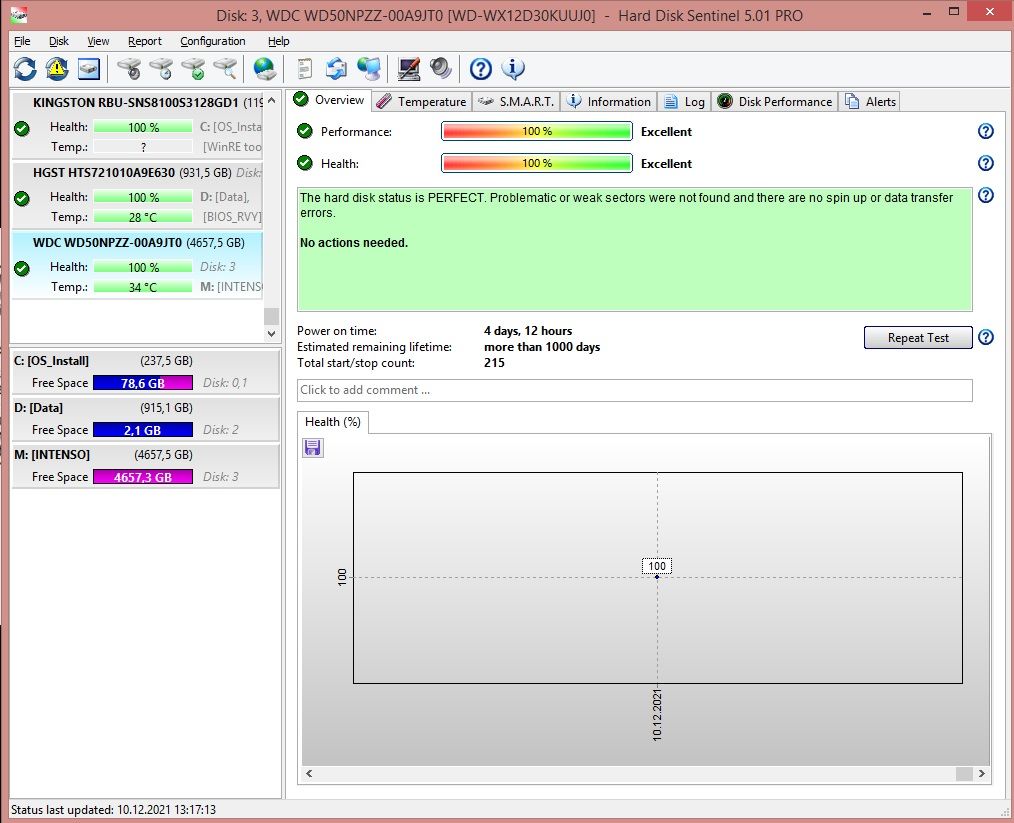The height and width of the screenshot is (823, 1014).
Task: Click the green check icon next to Health label
Action: pos(305,163)
